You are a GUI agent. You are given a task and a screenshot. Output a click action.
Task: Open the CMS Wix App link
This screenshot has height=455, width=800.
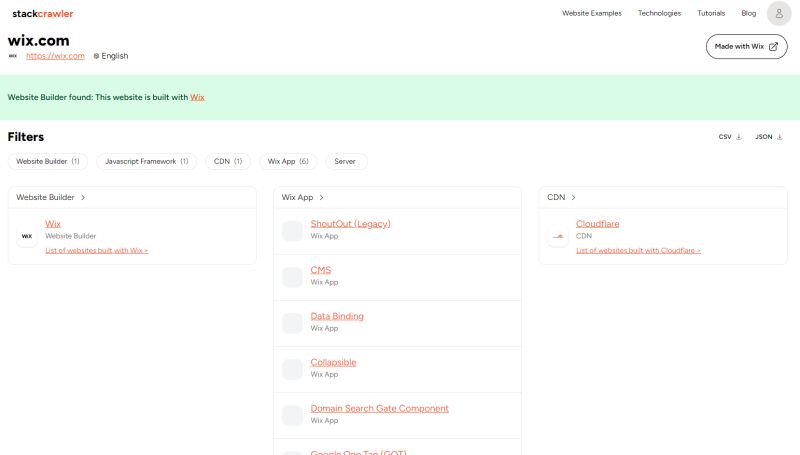[321, 270]
